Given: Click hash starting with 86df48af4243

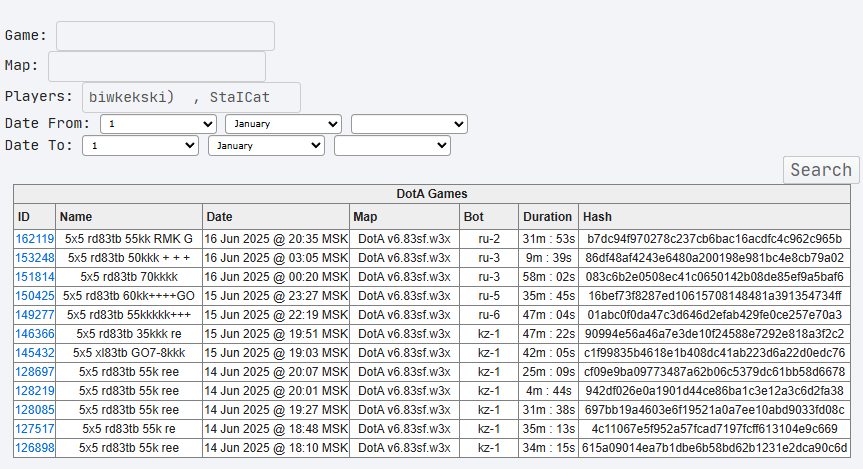Looking at the screenshot, I should pos(714,258).
